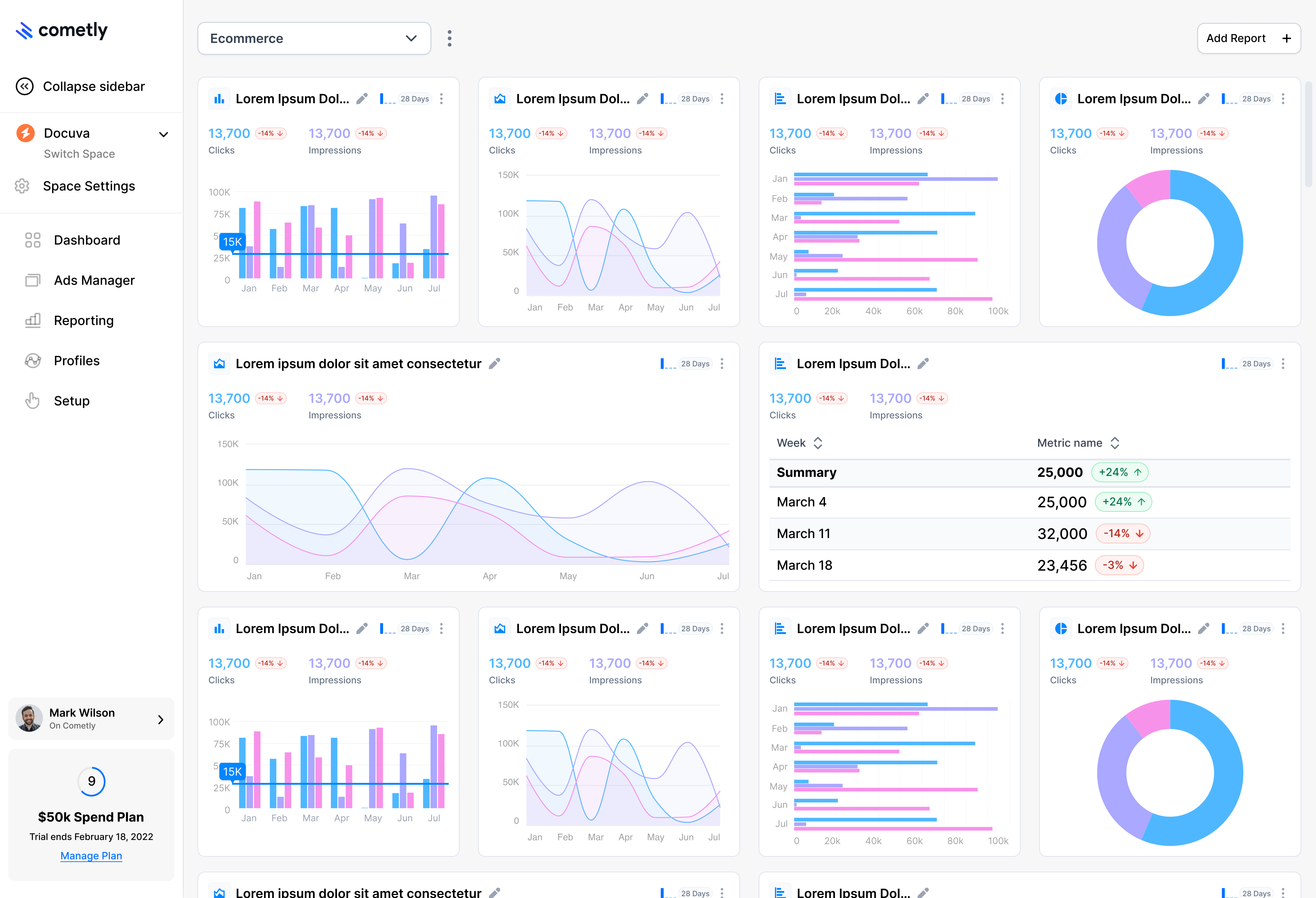The height and width of the screenshot is (898, 1316).
Task: Open the Dashboard page
Action: tap(73, 240)
